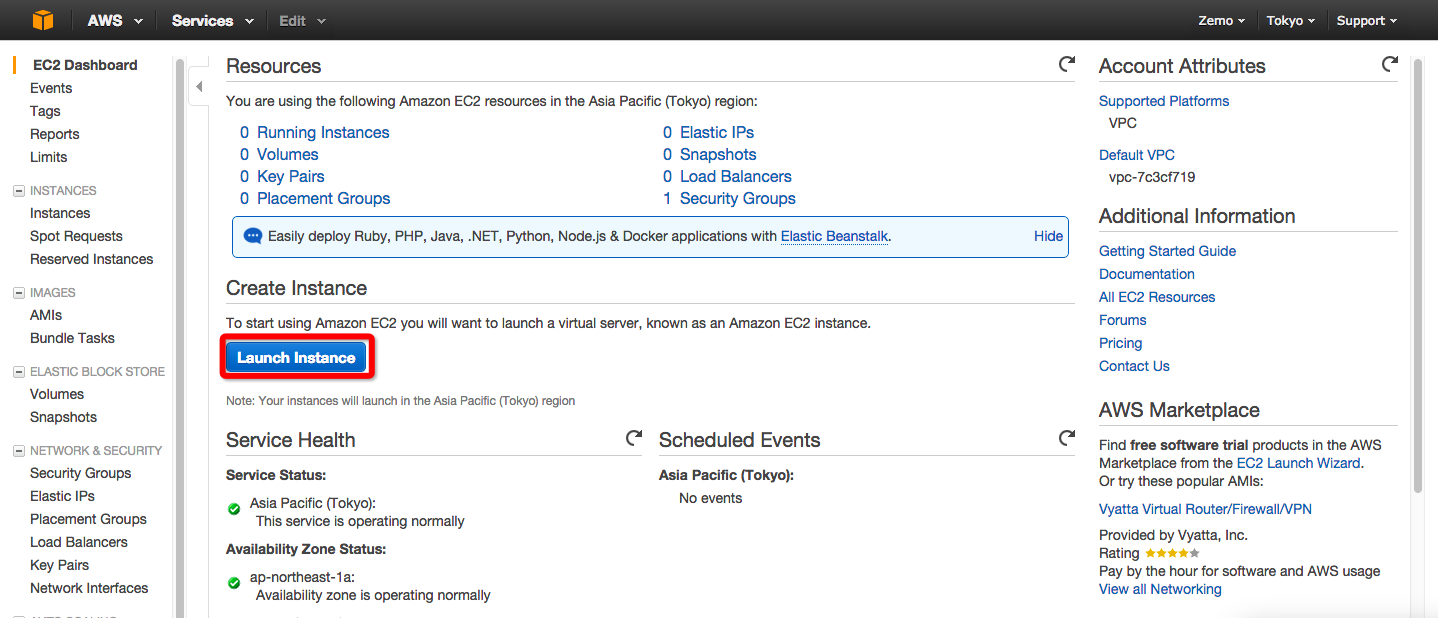The height and width of the screenshot is (618, 1438).
Task: Open Spot Requests in the sidebar
Action: tap(76, 236)
